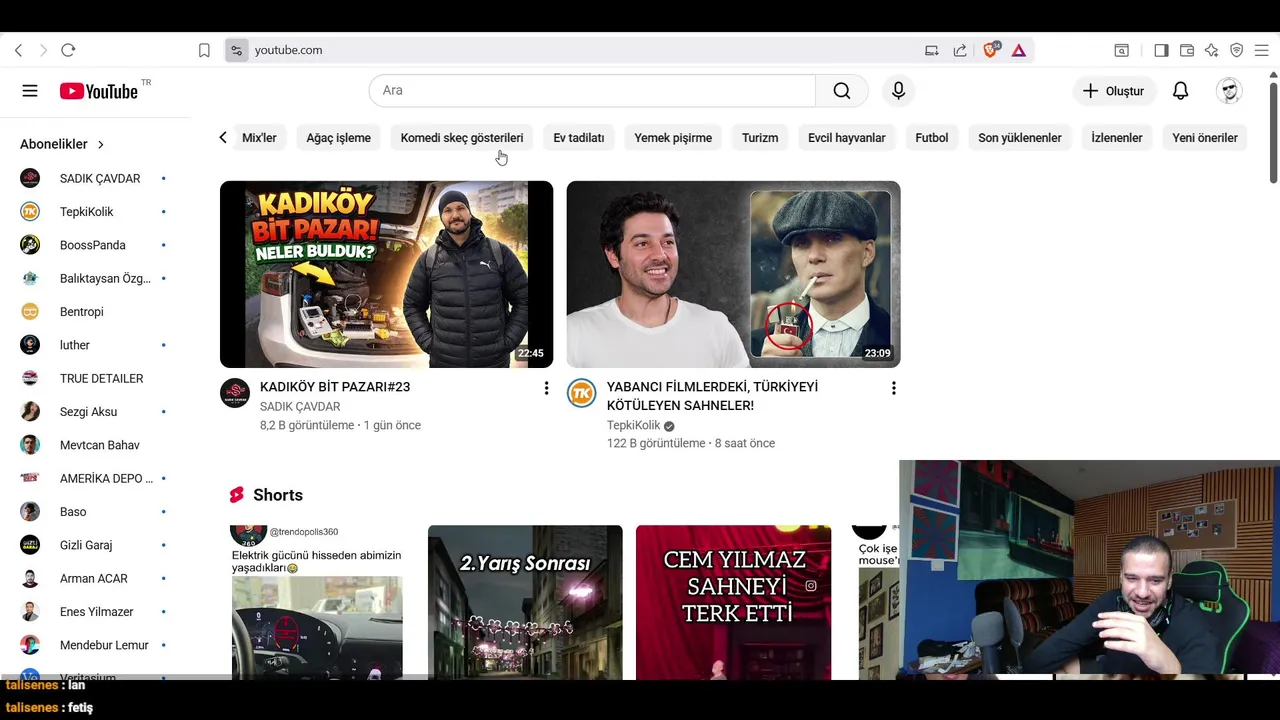This screenshot has height=720, width=1280.
Task: Open options for YABANCI FİLMLERDEKİ video
Action: [893, 388]
